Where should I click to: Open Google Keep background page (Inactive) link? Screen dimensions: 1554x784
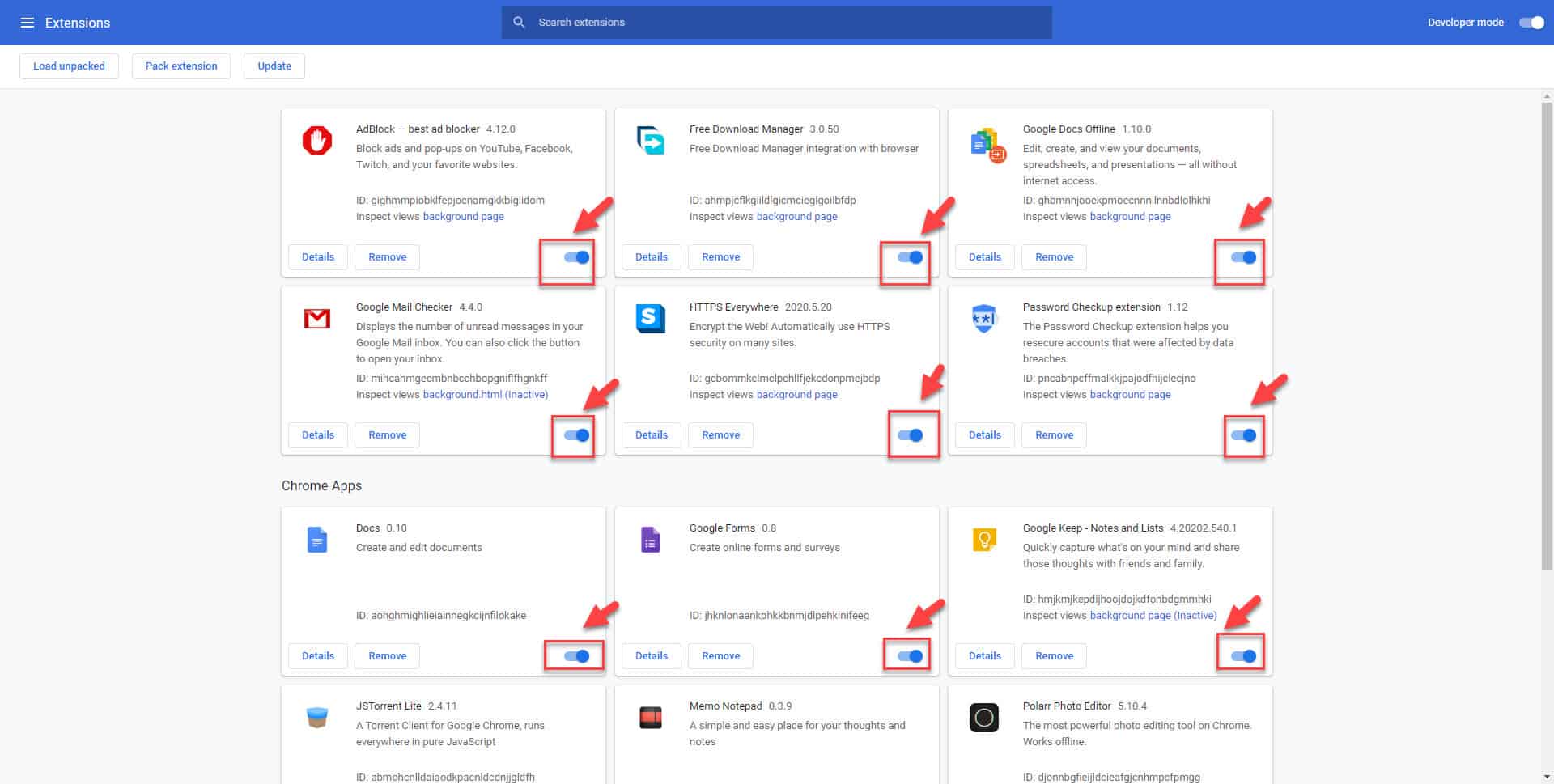pos(1153,616)
